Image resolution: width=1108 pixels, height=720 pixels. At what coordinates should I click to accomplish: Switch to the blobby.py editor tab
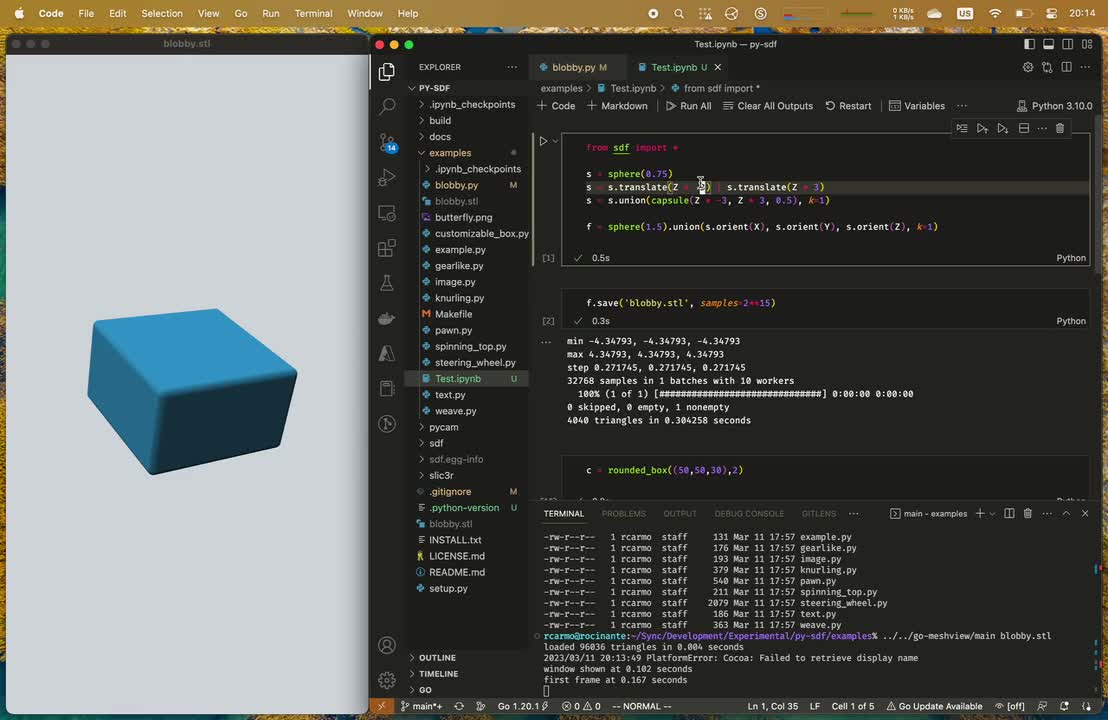click(573, 67)
